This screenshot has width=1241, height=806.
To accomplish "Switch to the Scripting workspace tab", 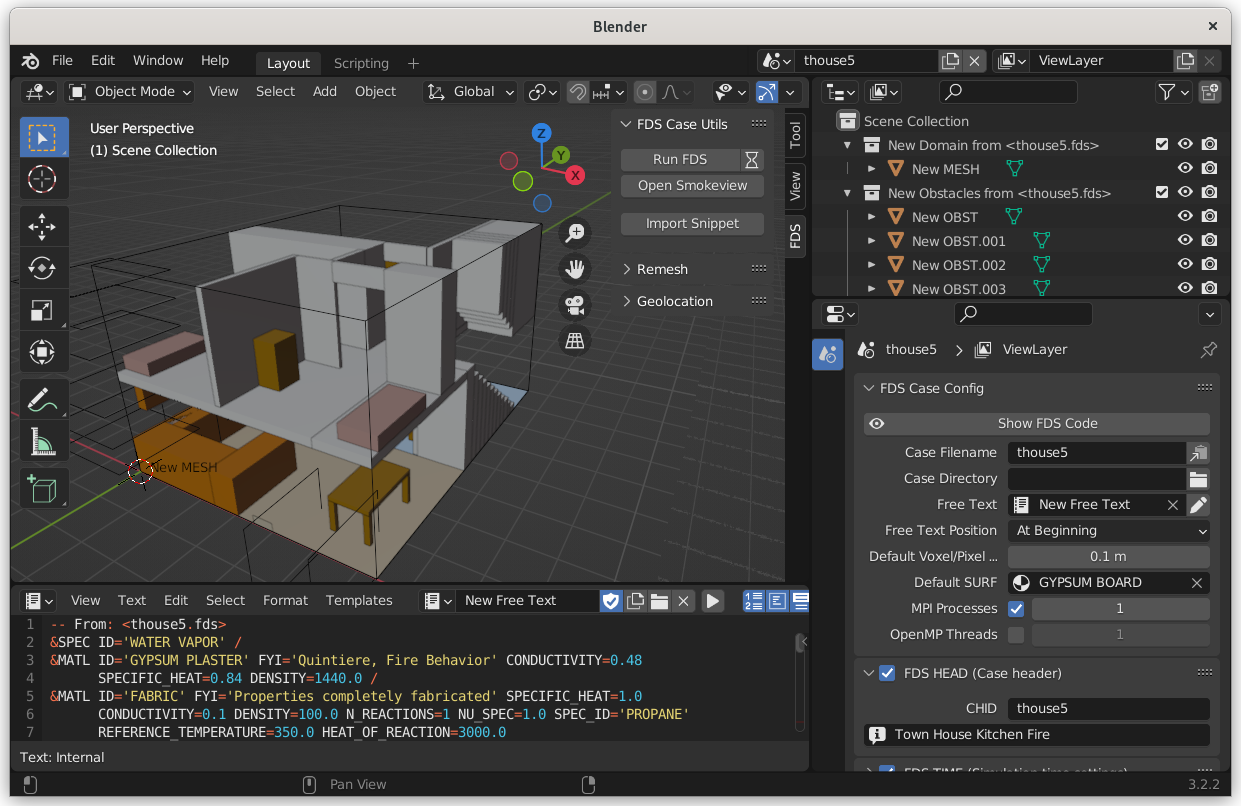I will 361,63.
